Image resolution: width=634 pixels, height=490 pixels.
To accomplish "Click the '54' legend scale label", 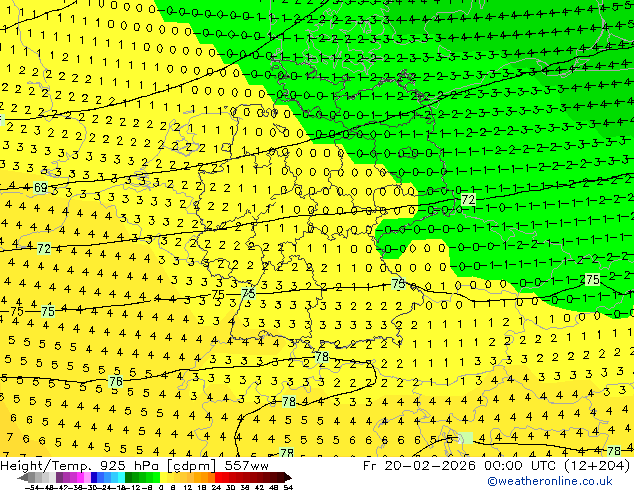I will pyautogui.click(x=288, y=487).
